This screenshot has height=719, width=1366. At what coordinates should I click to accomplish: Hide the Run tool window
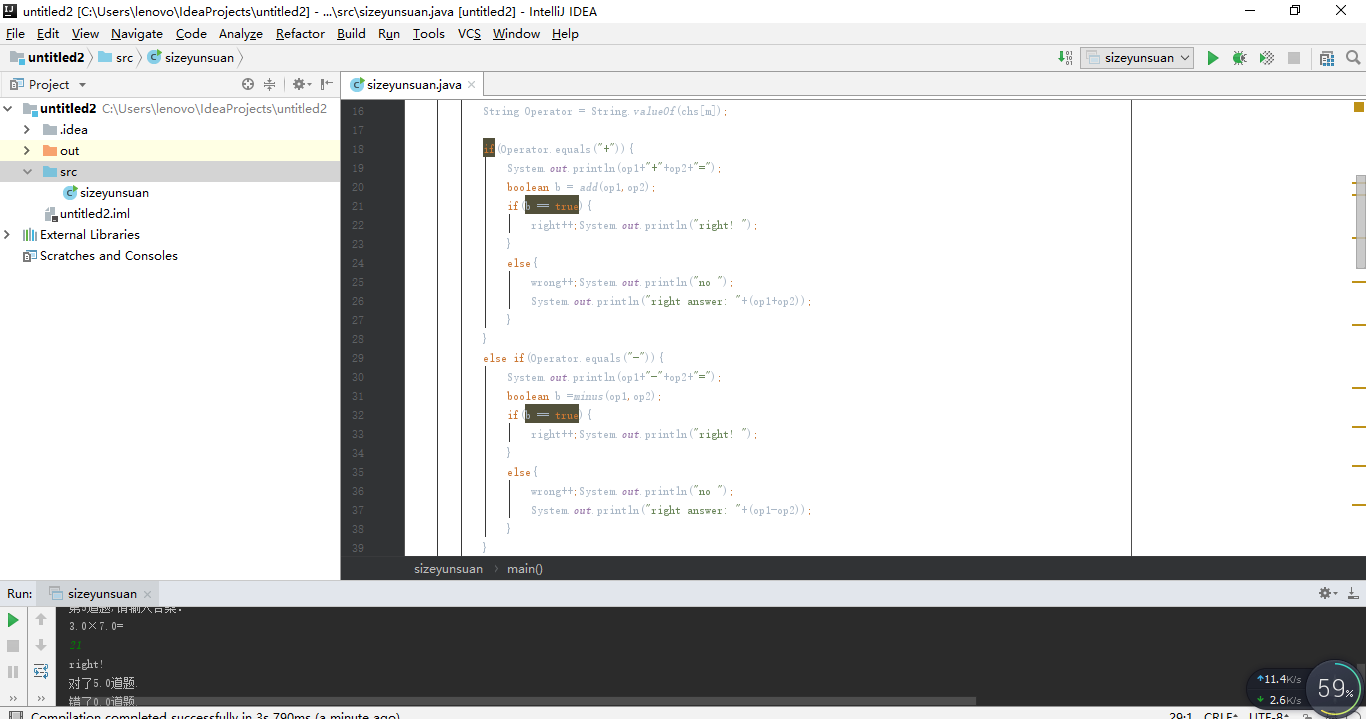click(1353, 593)
